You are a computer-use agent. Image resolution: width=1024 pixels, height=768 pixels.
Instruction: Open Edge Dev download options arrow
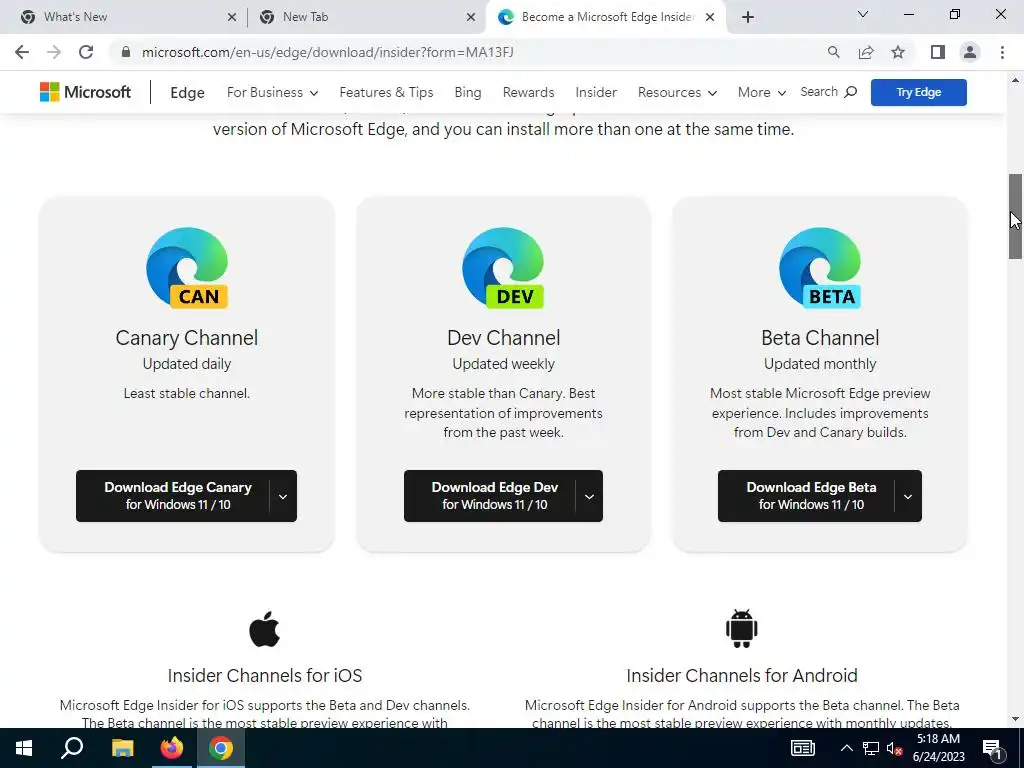589,496
